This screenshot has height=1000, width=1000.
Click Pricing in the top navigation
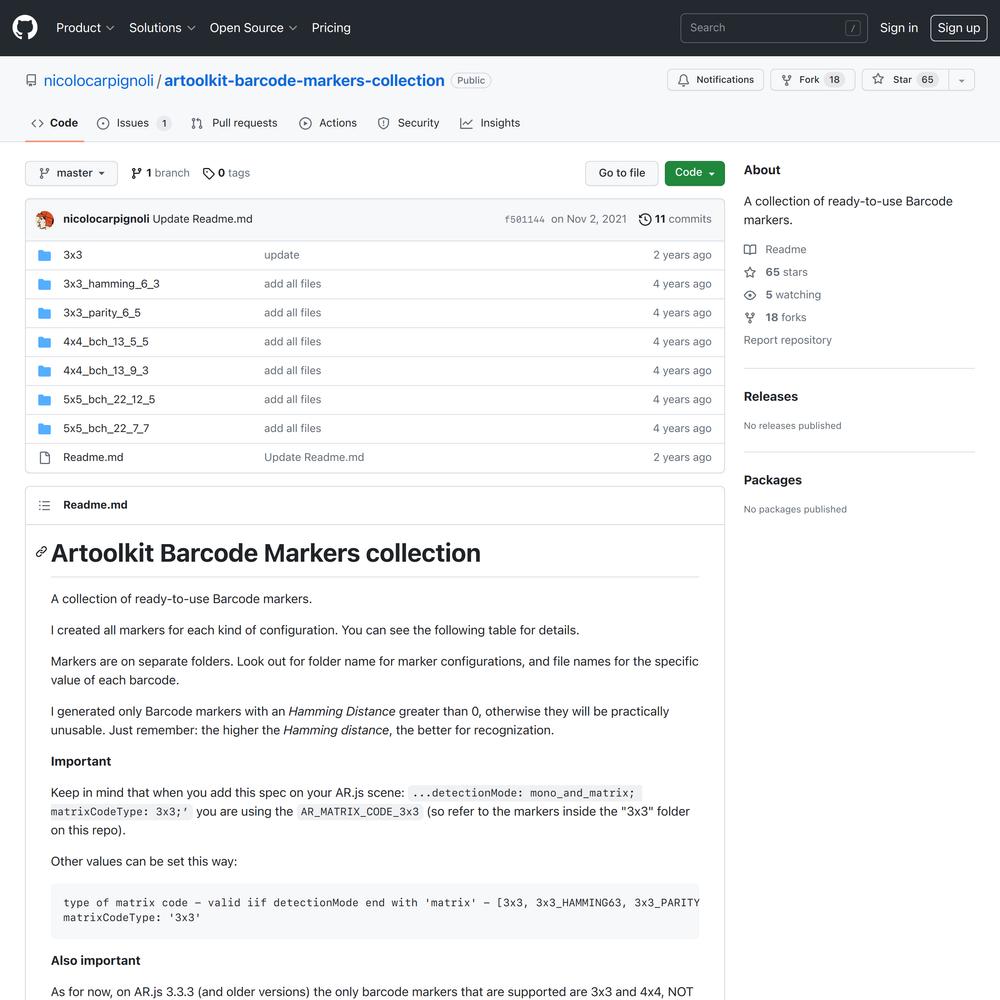point(331,27)
